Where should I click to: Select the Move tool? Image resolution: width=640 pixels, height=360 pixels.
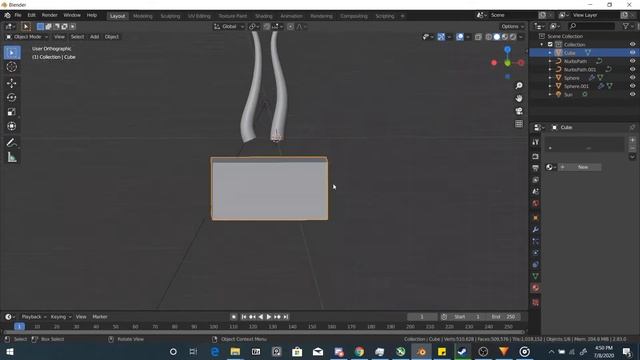click(12, 83)
